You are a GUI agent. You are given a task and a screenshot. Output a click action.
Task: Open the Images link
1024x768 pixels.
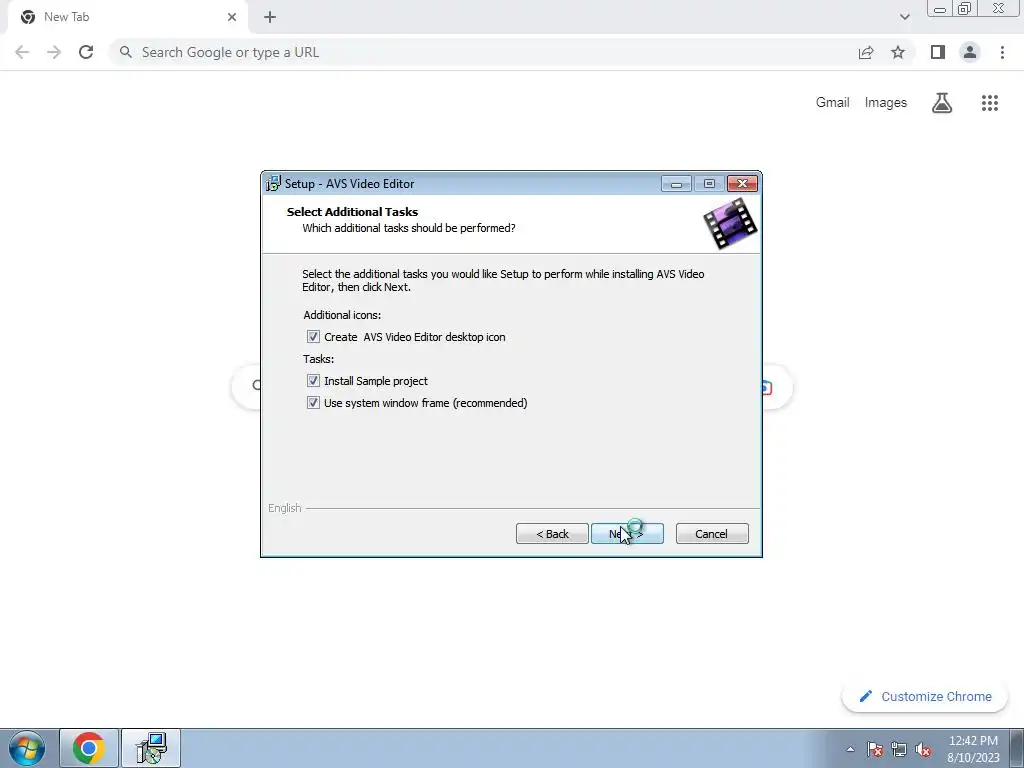click(886, 103)
